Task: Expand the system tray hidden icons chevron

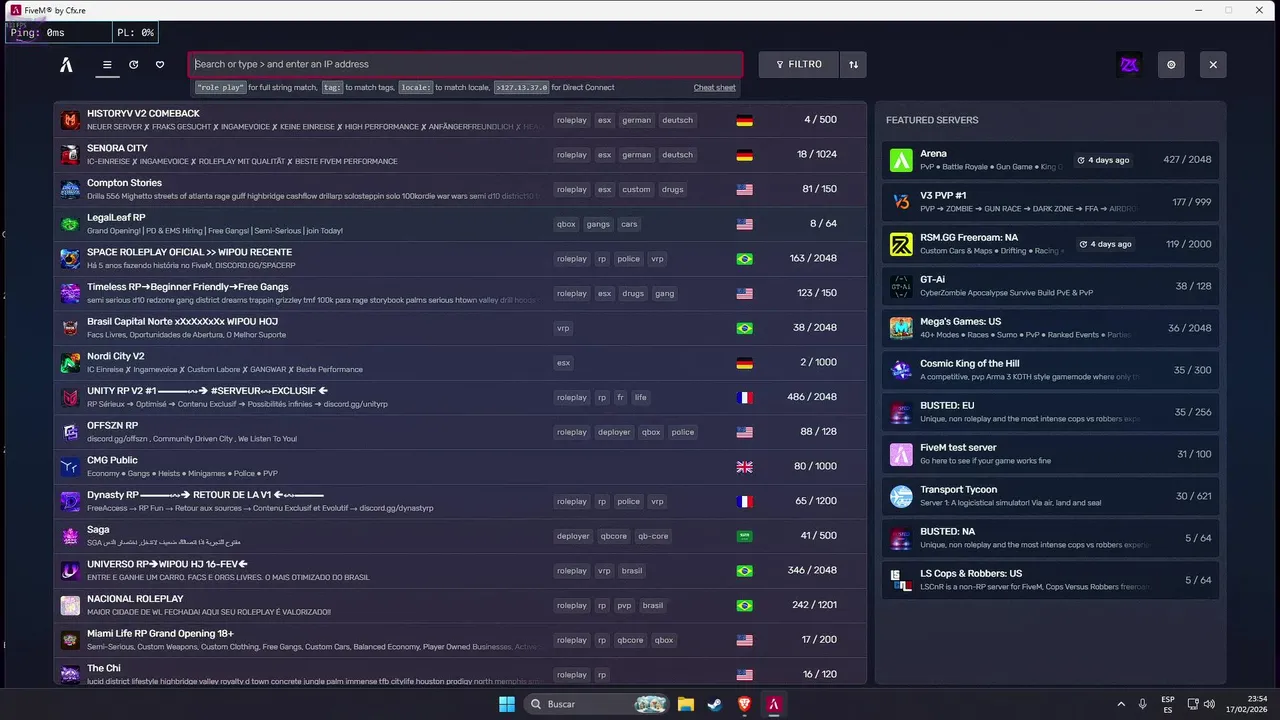Action: 1121,704
